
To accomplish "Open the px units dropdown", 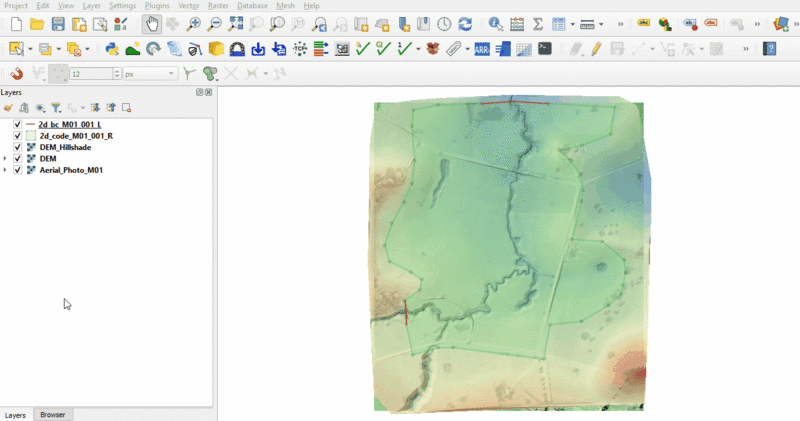I will (x=150, y=73).
